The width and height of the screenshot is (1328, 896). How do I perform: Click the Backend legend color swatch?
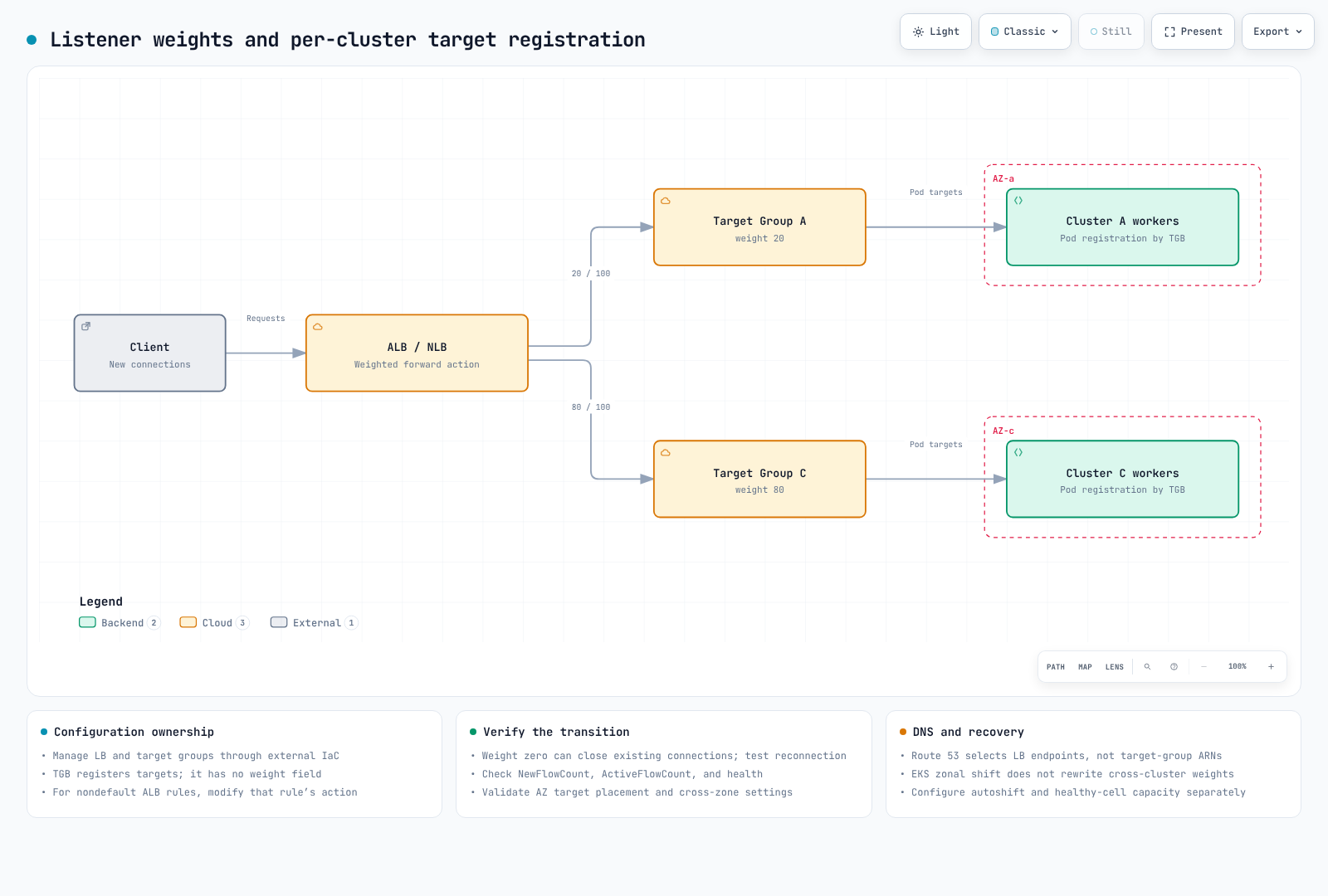[87, 622]
